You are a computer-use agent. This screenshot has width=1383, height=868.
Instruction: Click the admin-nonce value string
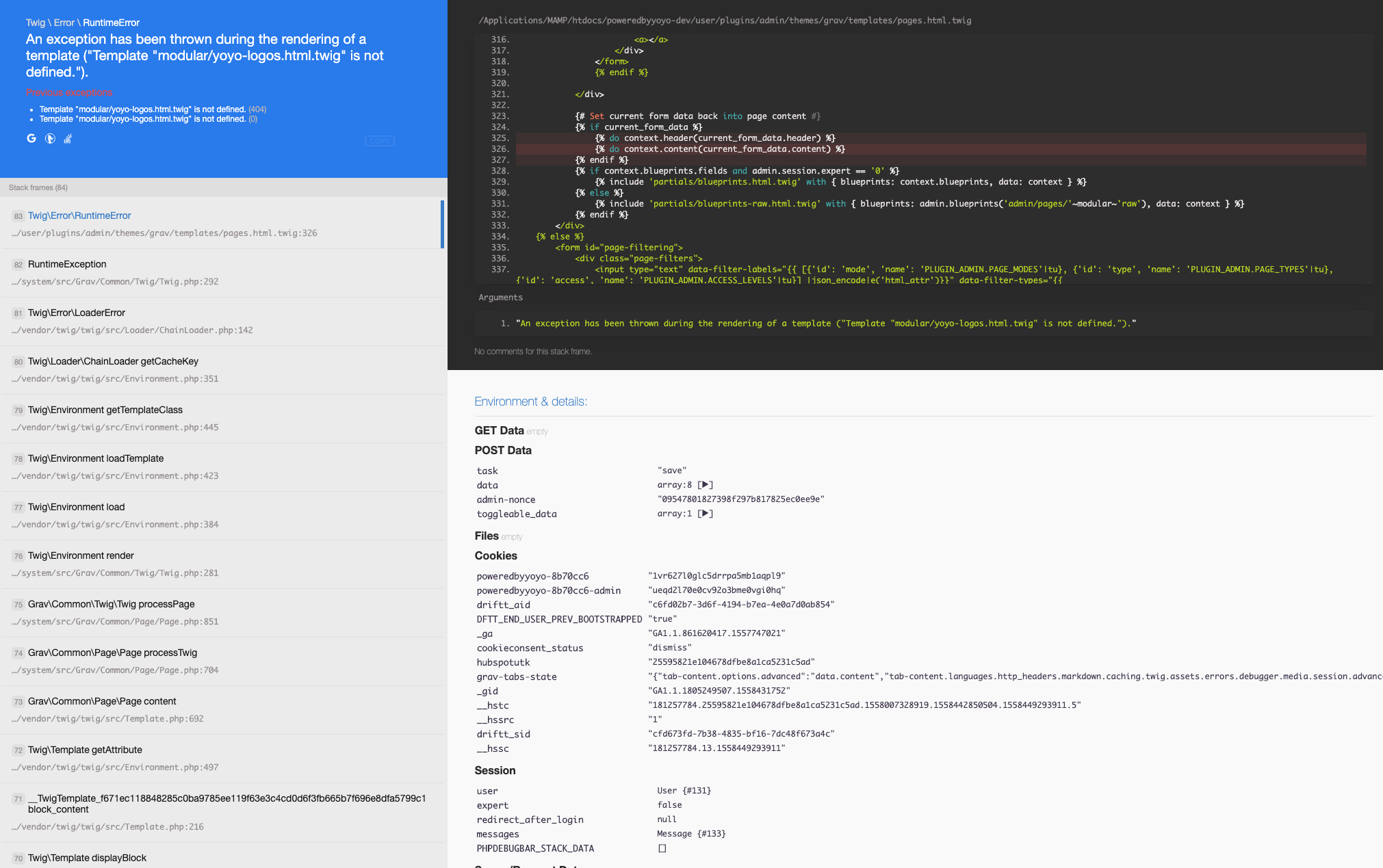tap(740, 499)
